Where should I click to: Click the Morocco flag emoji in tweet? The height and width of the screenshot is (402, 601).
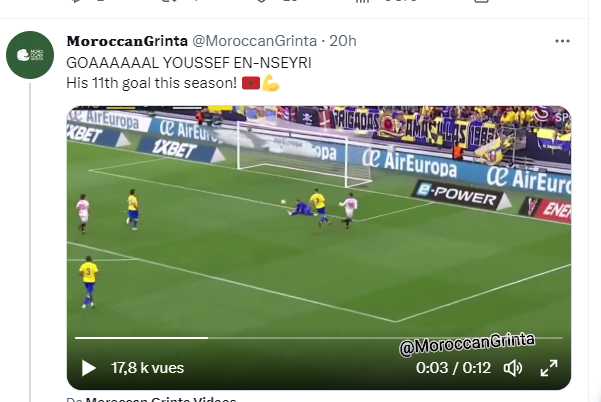click(x=251, y=83)
